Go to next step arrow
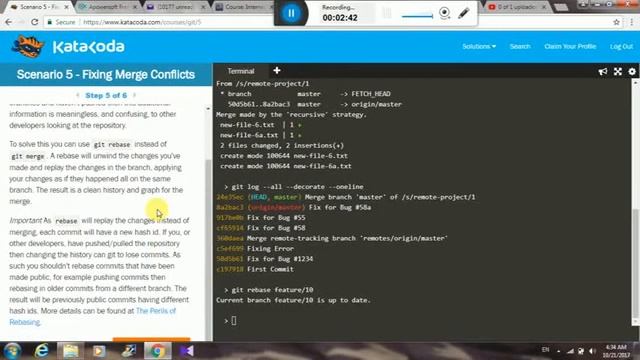Image resolution: width=640 pixels, height=360 pixels. tap(134, 96)
